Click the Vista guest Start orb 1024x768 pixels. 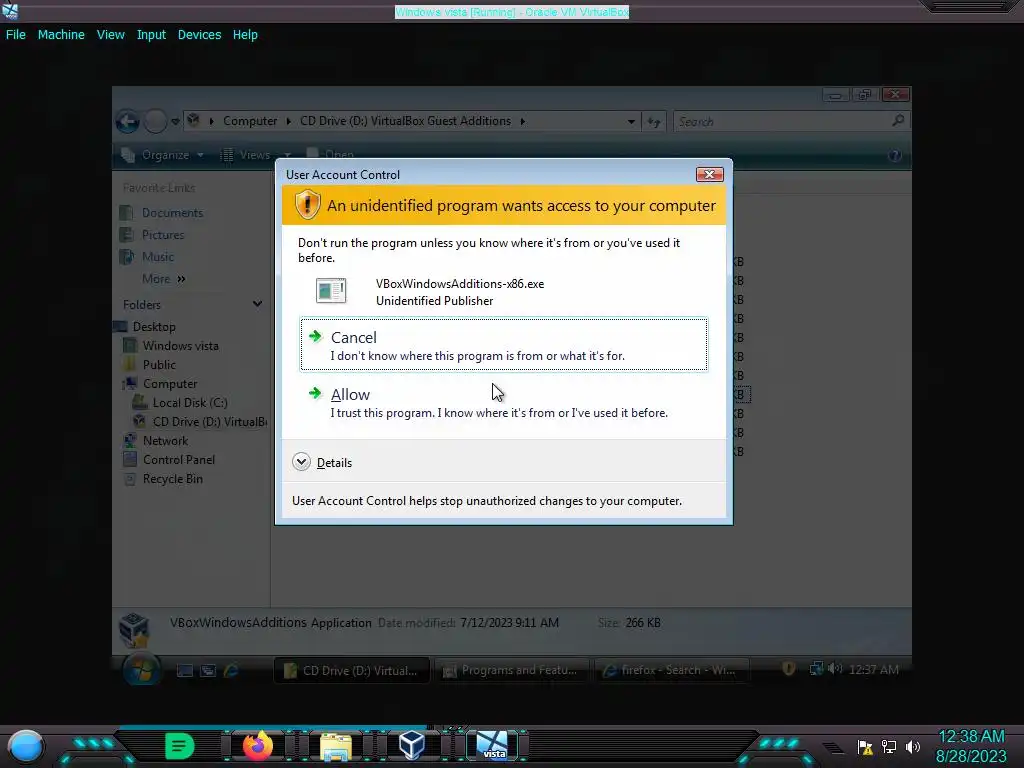[141, 669]
